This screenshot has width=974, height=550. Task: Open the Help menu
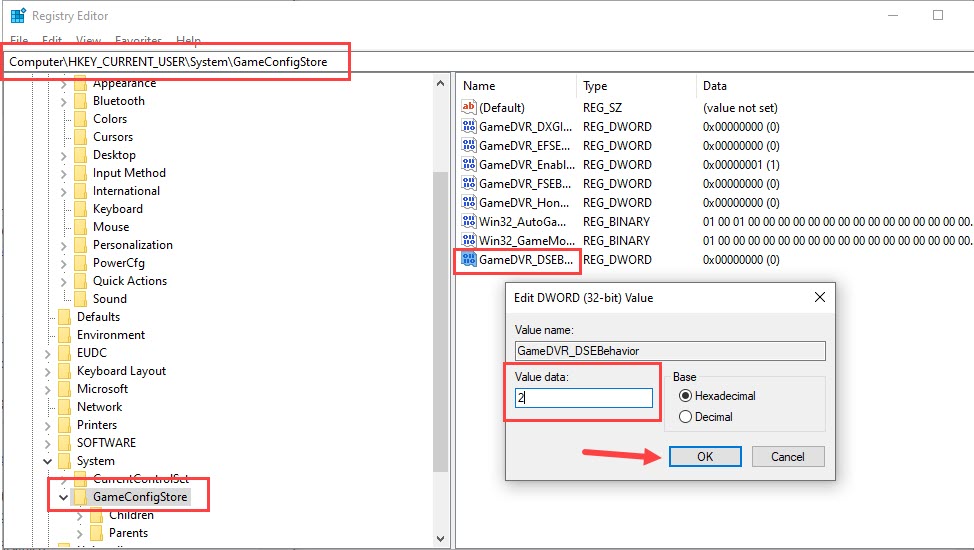click(188, 40)
